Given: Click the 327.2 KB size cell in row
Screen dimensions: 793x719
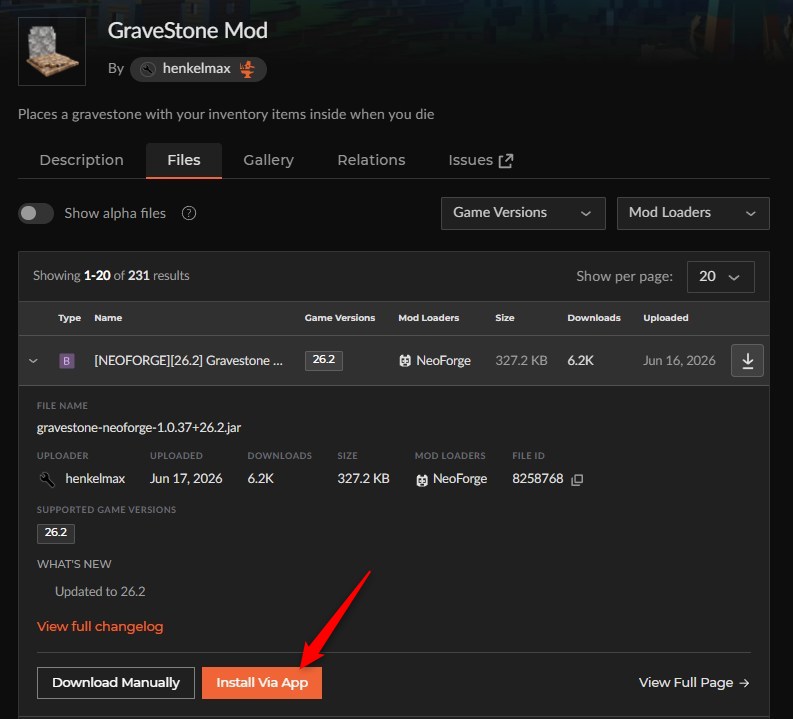Looking at the screenshot, I should coord(521,361).
